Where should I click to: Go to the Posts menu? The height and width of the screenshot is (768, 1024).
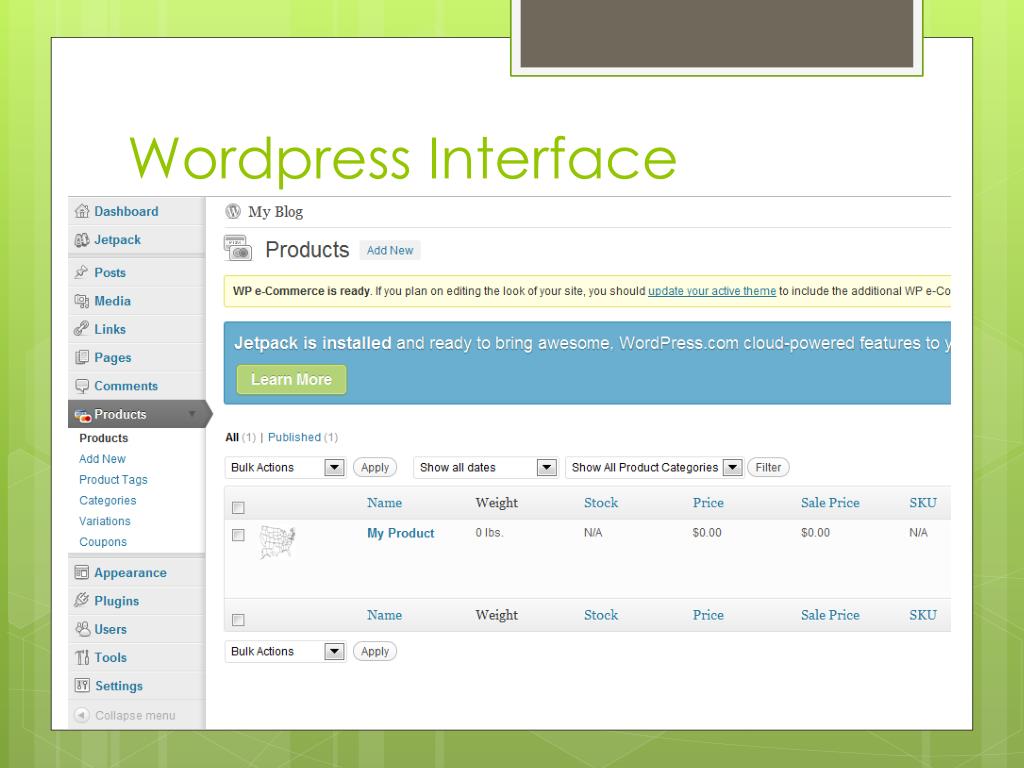pos(110,272)
